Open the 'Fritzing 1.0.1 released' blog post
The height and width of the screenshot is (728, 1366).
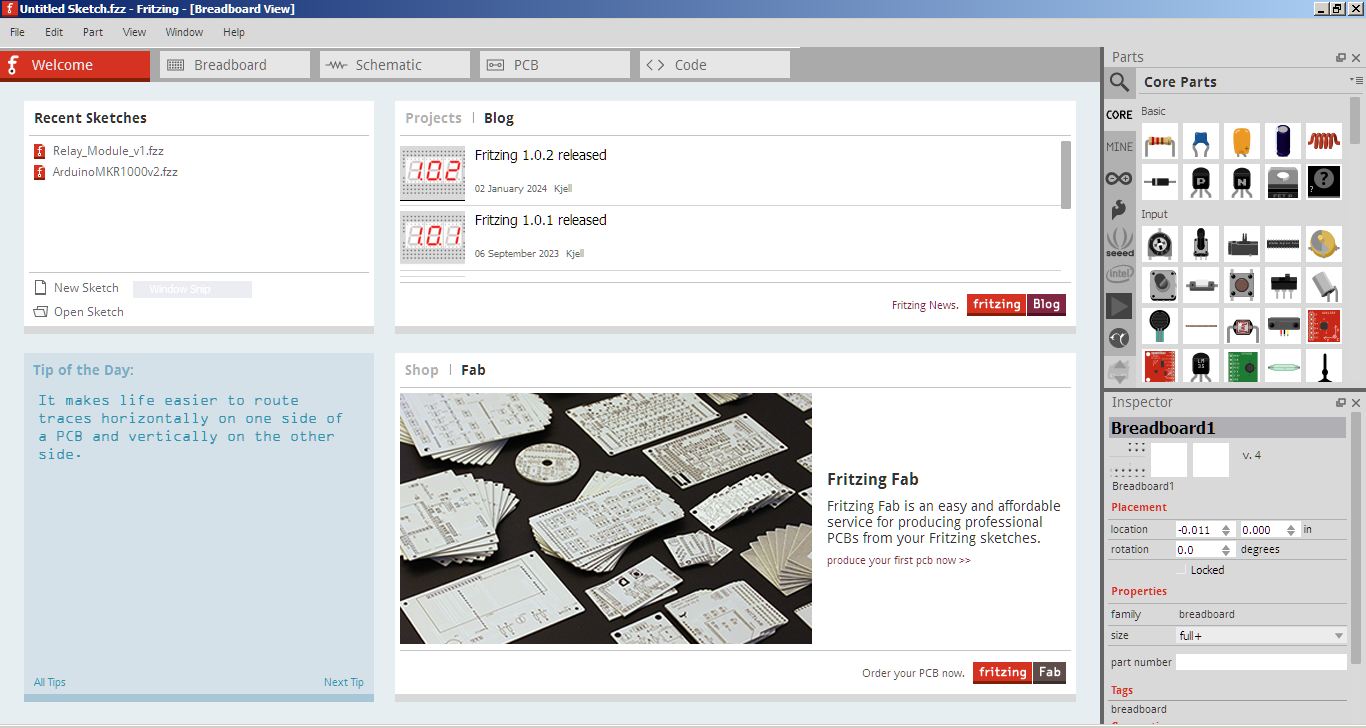click(x=540, y=220)
